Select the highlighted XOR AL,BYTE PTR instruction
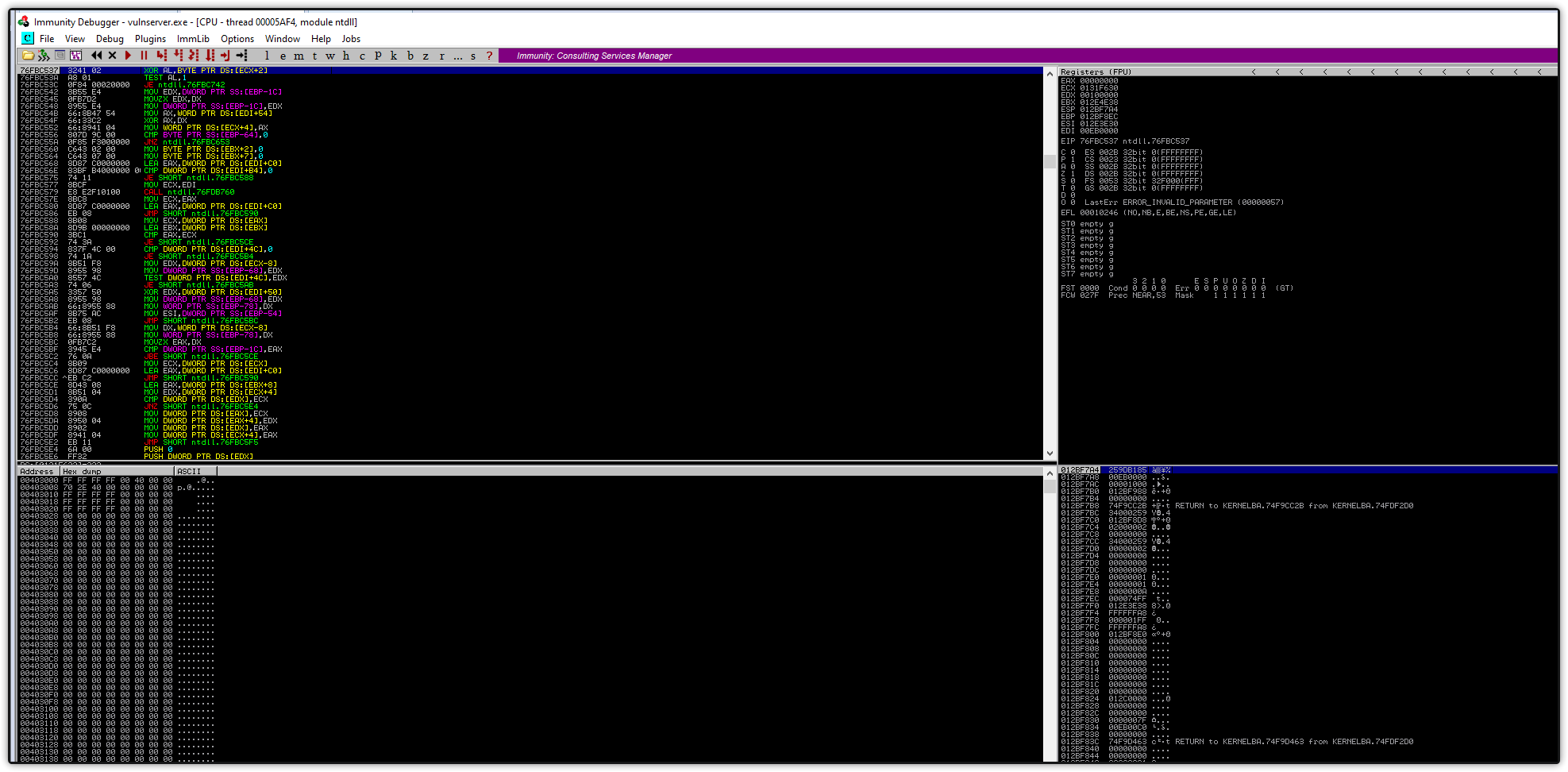1568x772 pixels. click(530, 71)
